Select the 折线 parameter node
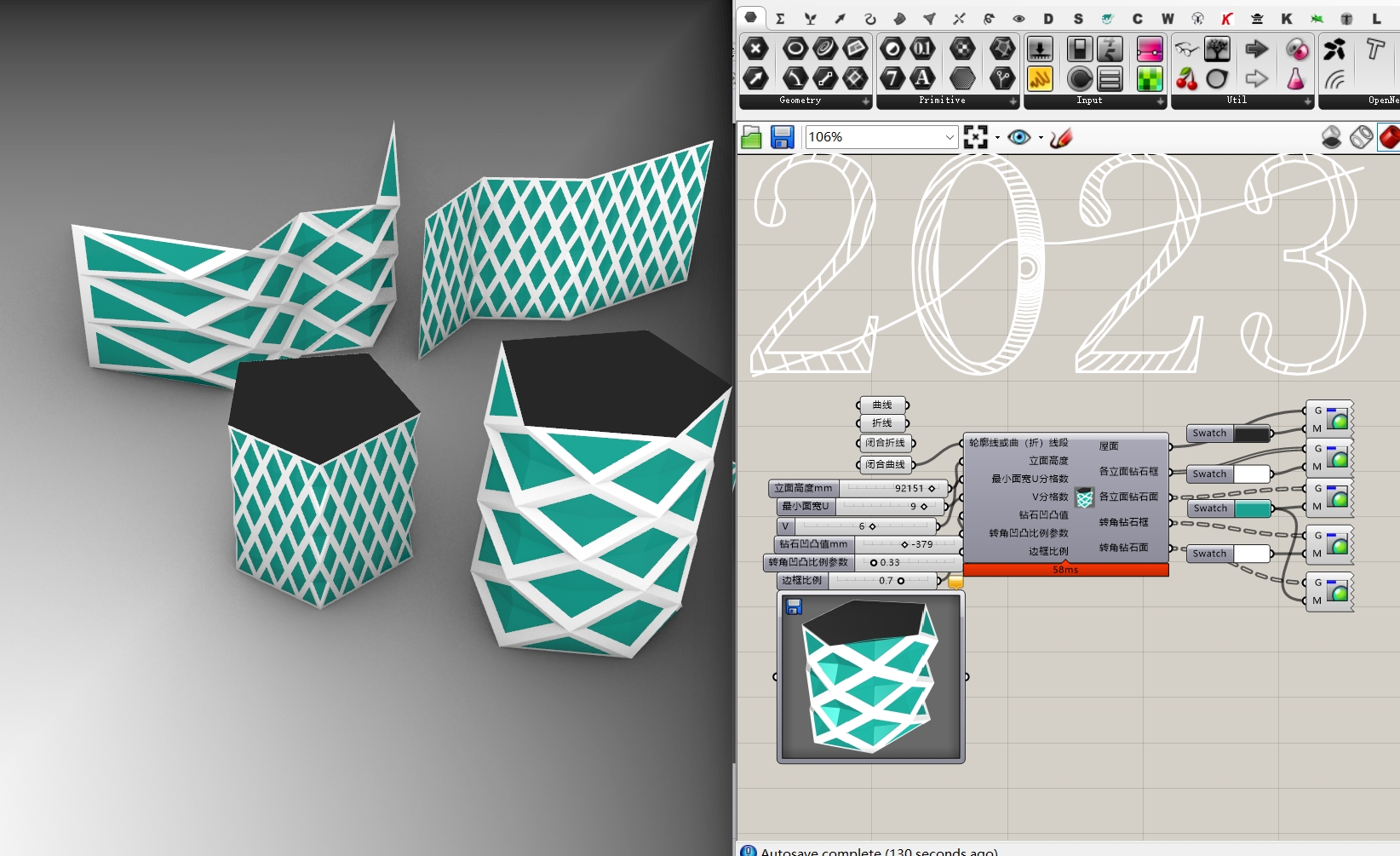The image size is (1400, 856). pyautogui.click(x=882, y=423)
